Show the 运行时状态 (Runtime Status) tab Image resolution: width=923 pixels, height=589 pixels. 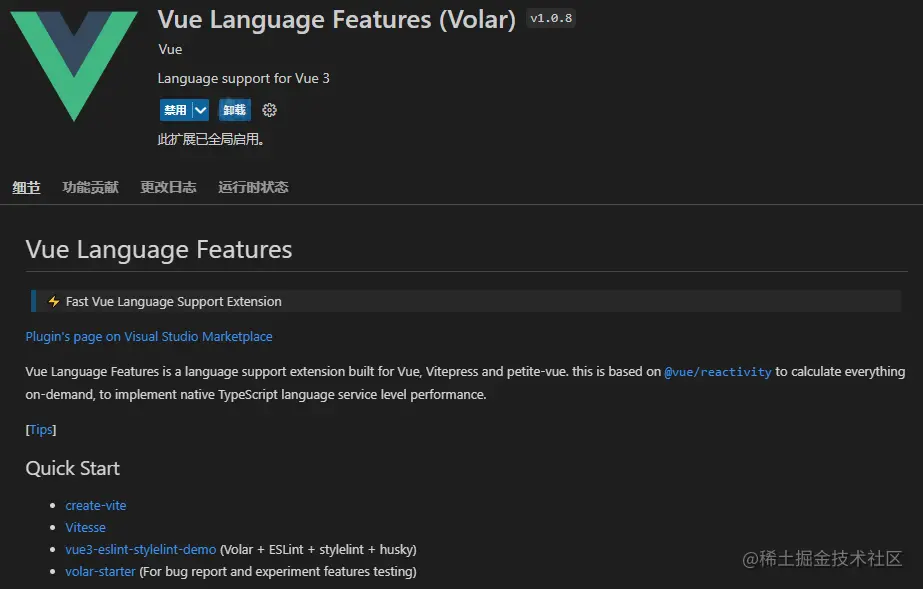253,187
